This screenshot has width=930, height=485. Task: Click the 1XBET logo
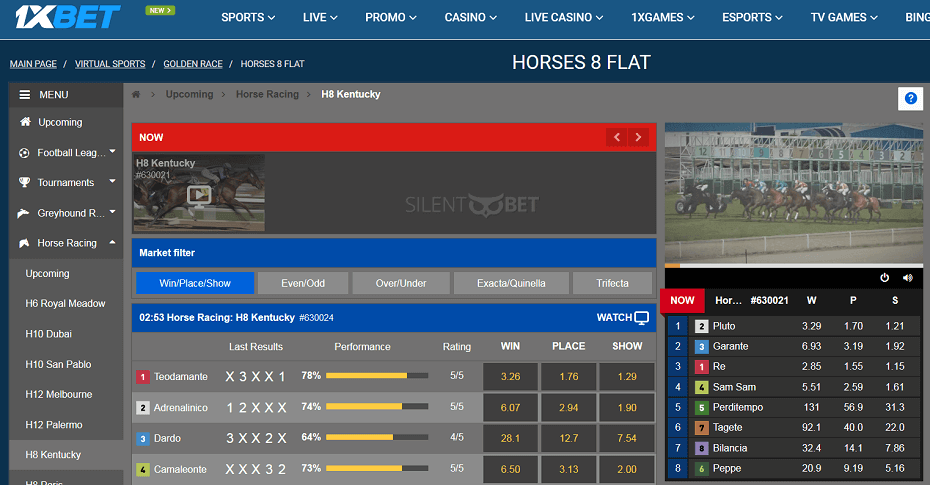click(x=68, y=17)
